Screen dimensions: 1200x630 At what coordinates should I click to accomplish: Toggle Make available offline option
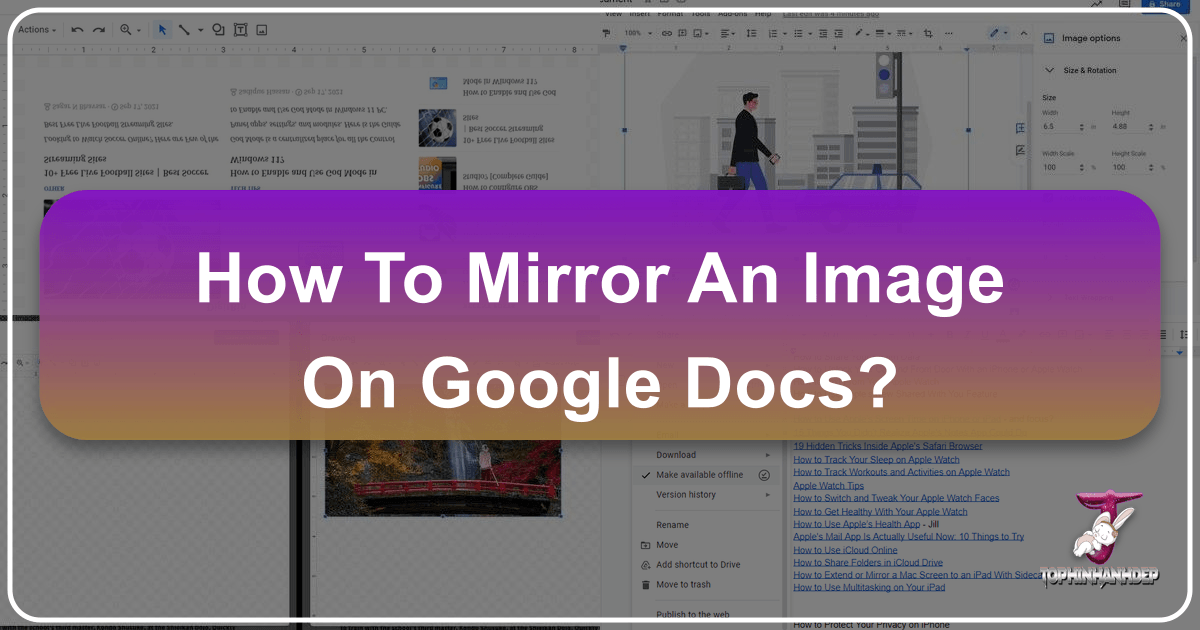click(x=699, y=475)
